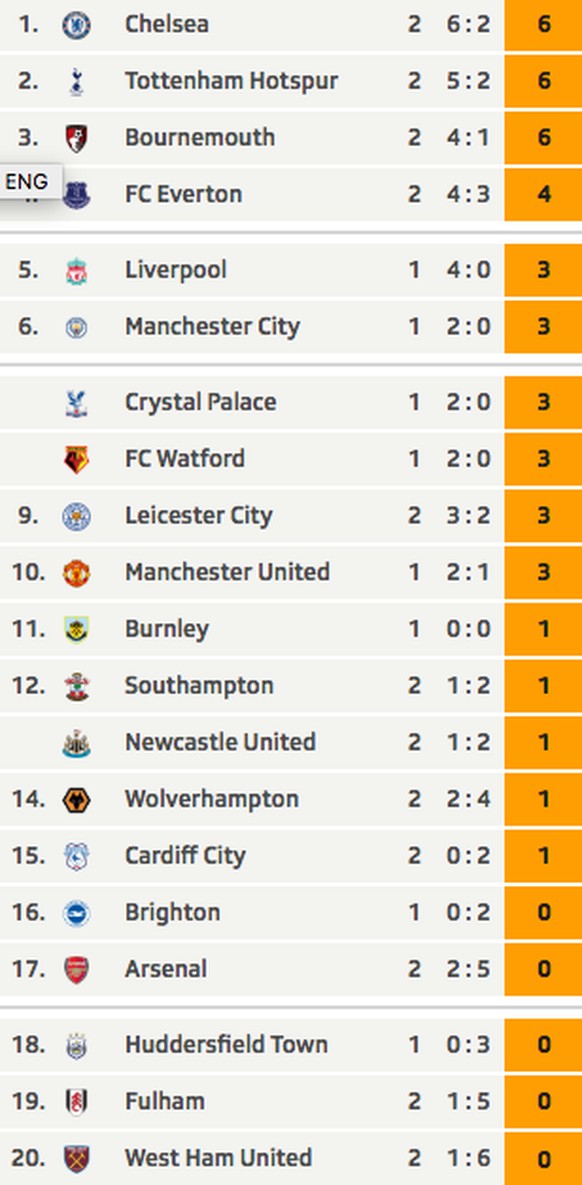Click the Chelsea points cell showing 6
Screen dimensions: 582x1185
pyautogui.click(x=543, y=24)
